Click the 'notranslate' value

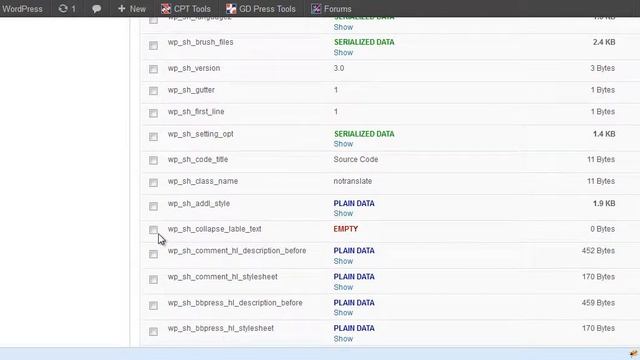pos(353,181)
